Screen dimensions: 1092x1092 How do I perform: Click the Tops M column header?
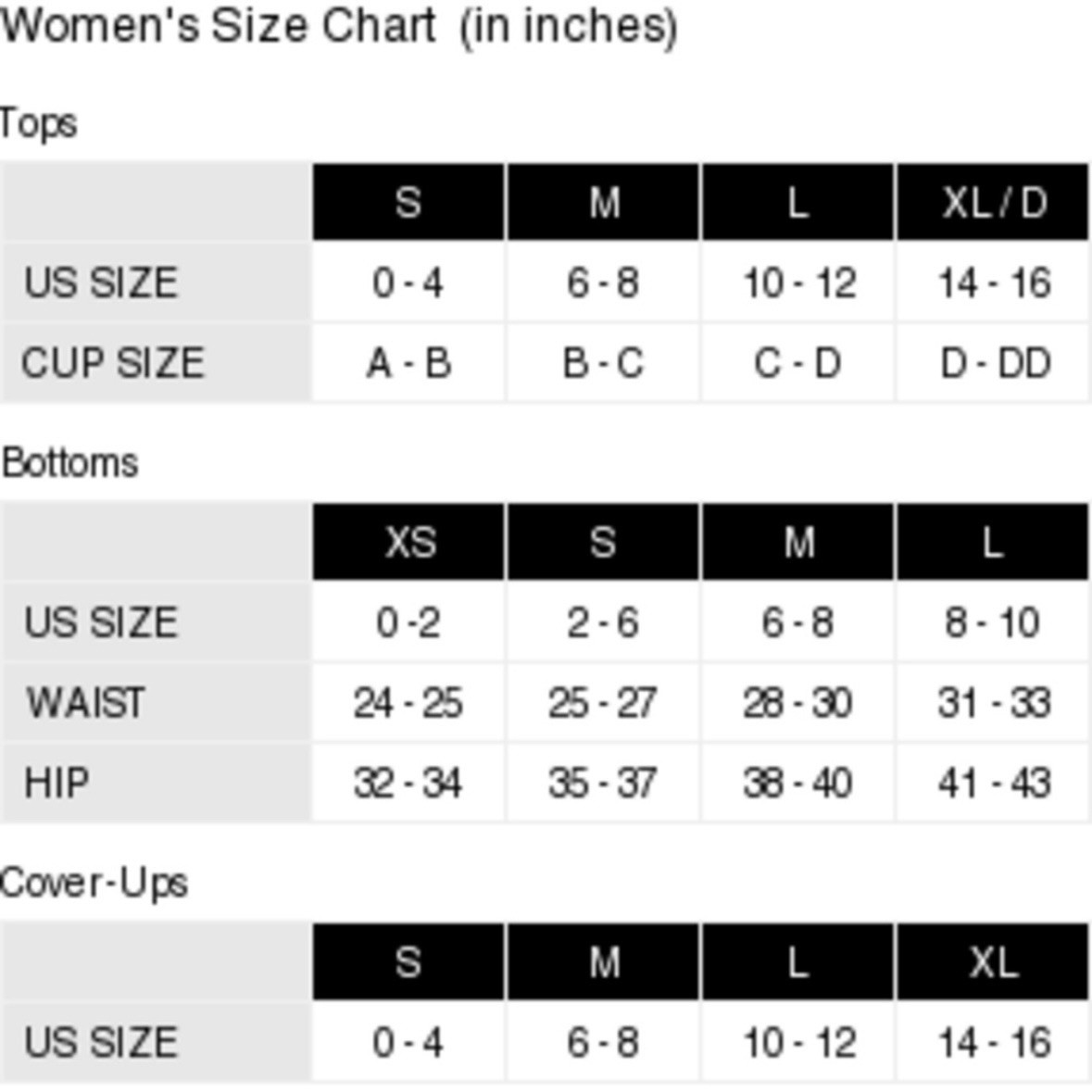click(x=603, y=202)
